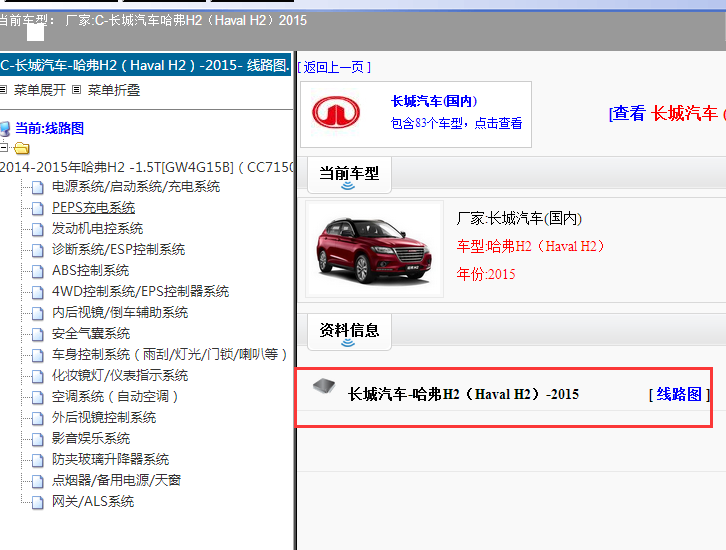The image size is (726, 550).
Task: Select the 资料信息 tab
Action: (349, 332)
